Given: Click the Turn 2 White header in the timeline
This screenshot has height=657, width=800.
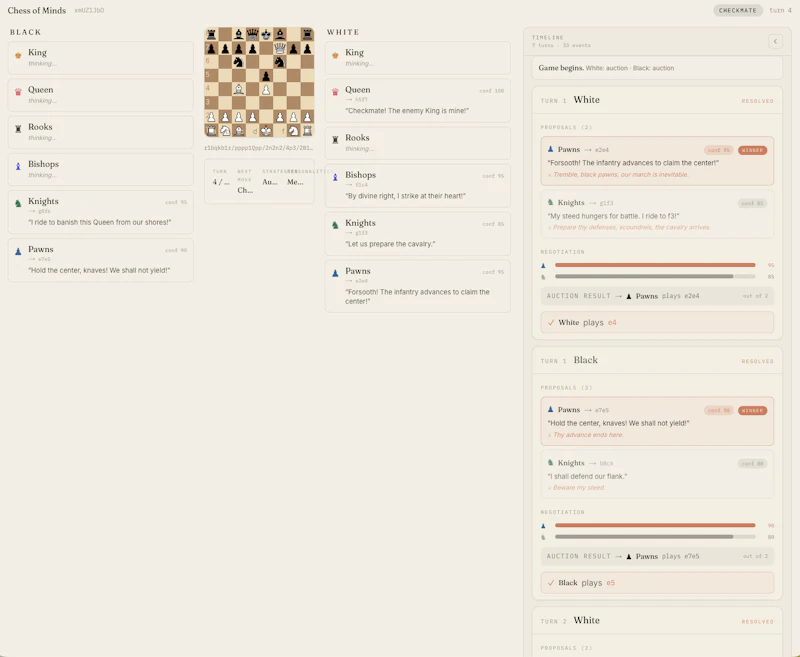Looking at the screenshot, I should tap(657, 621).
